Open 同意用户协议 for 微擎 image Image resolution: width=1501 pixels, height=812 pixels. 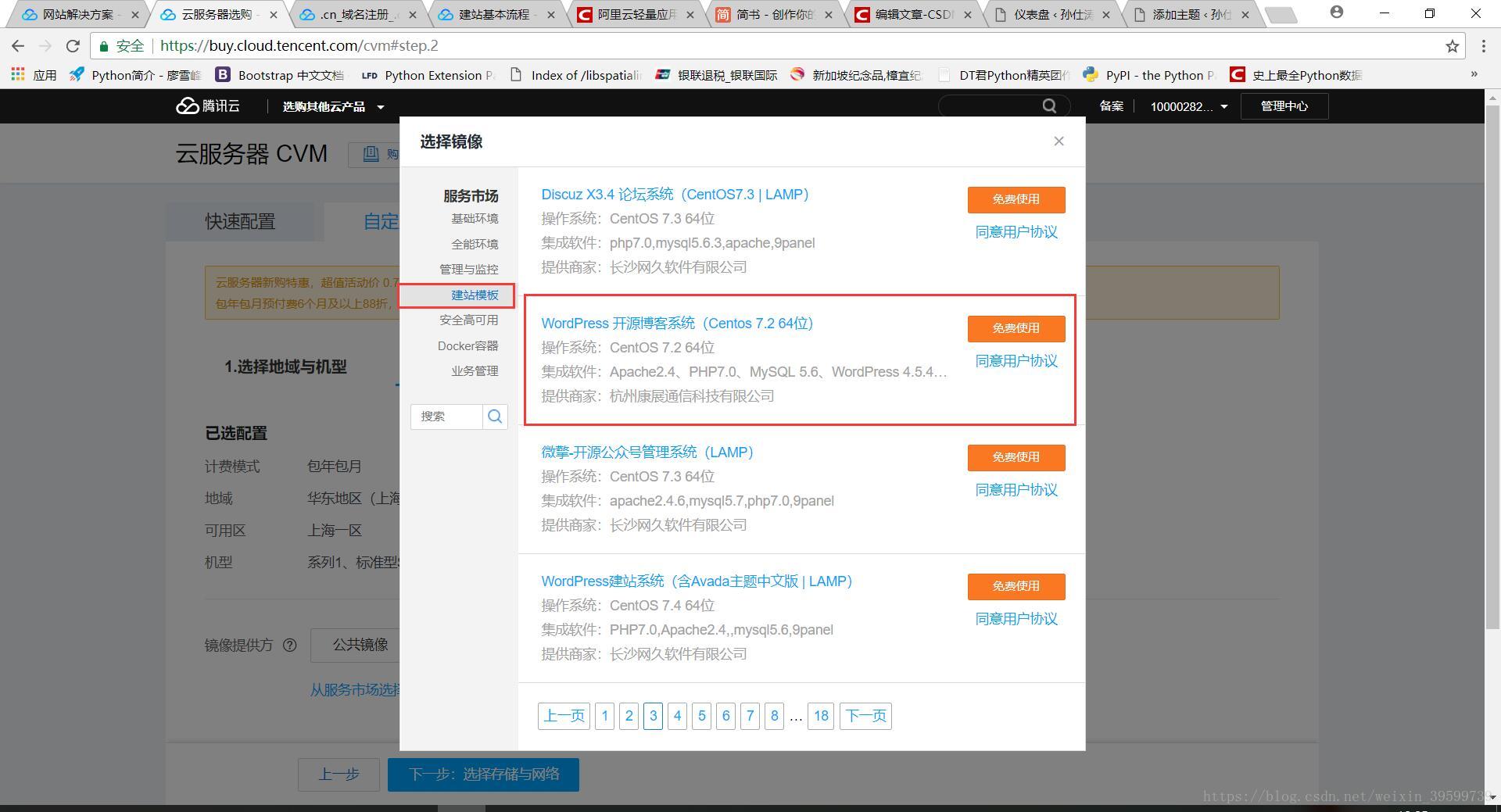[x=1016, y=490]
